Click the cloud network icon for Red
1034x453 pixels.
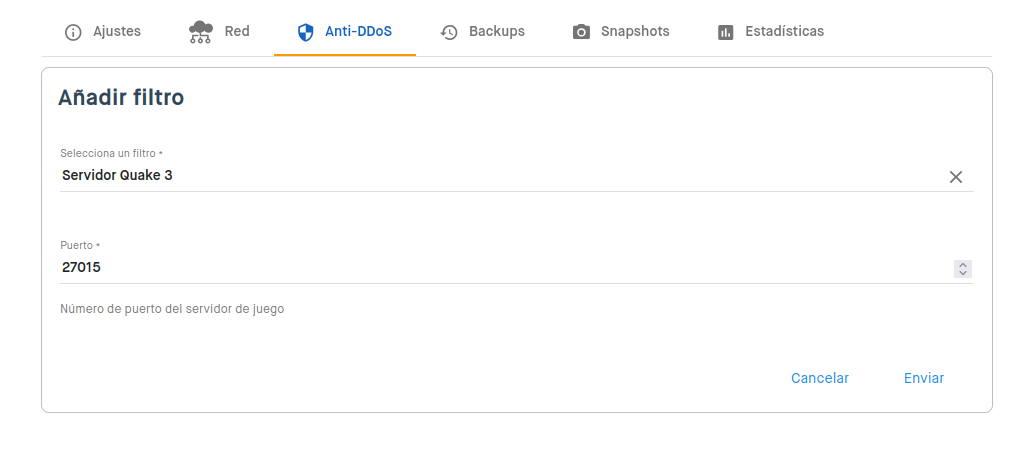(200, 32)
